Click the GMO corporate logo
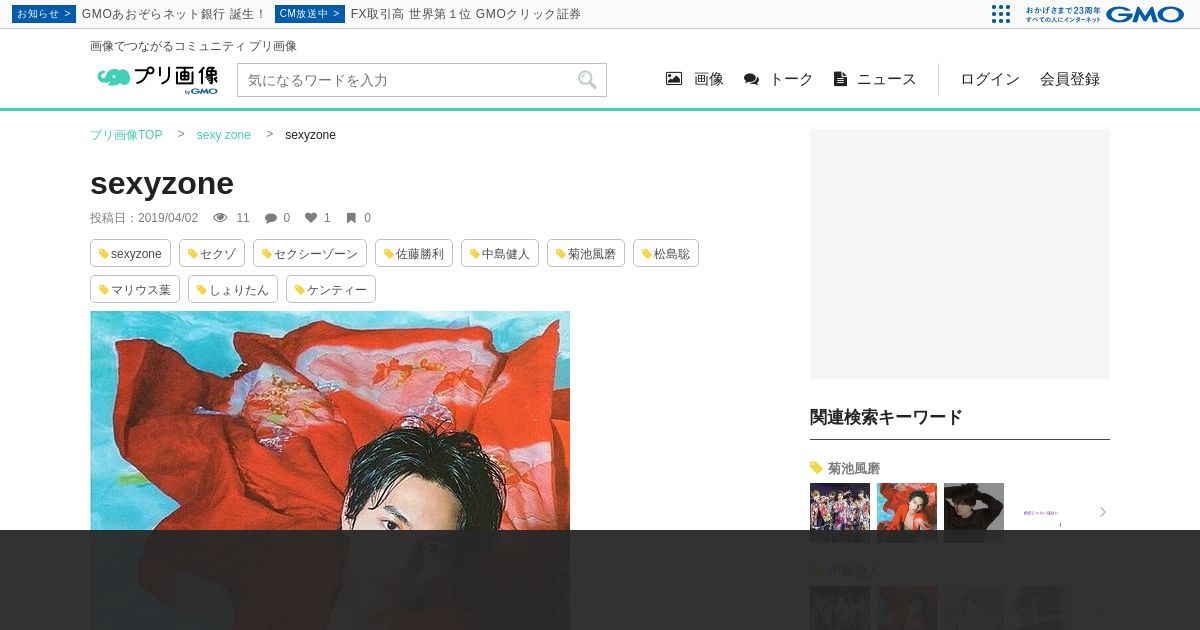Viewport: 1200px width, 630px height. (1145, 14)
